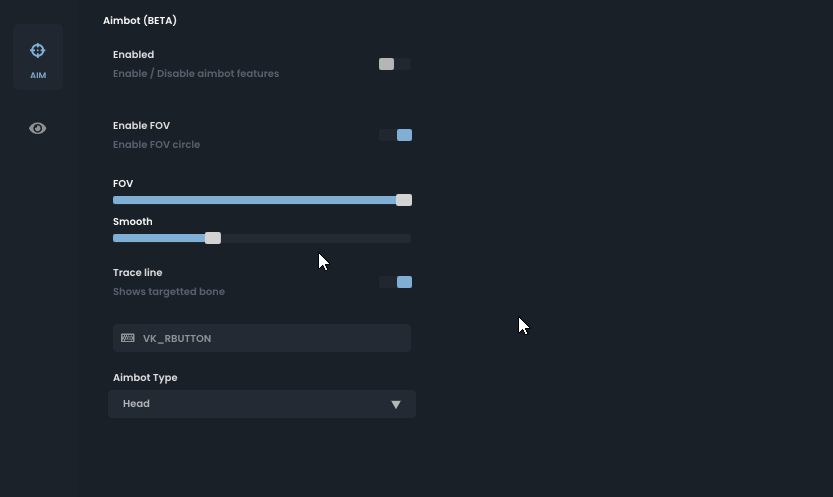
Task: Click the FOV slider handle
Action: coord(404,200)
